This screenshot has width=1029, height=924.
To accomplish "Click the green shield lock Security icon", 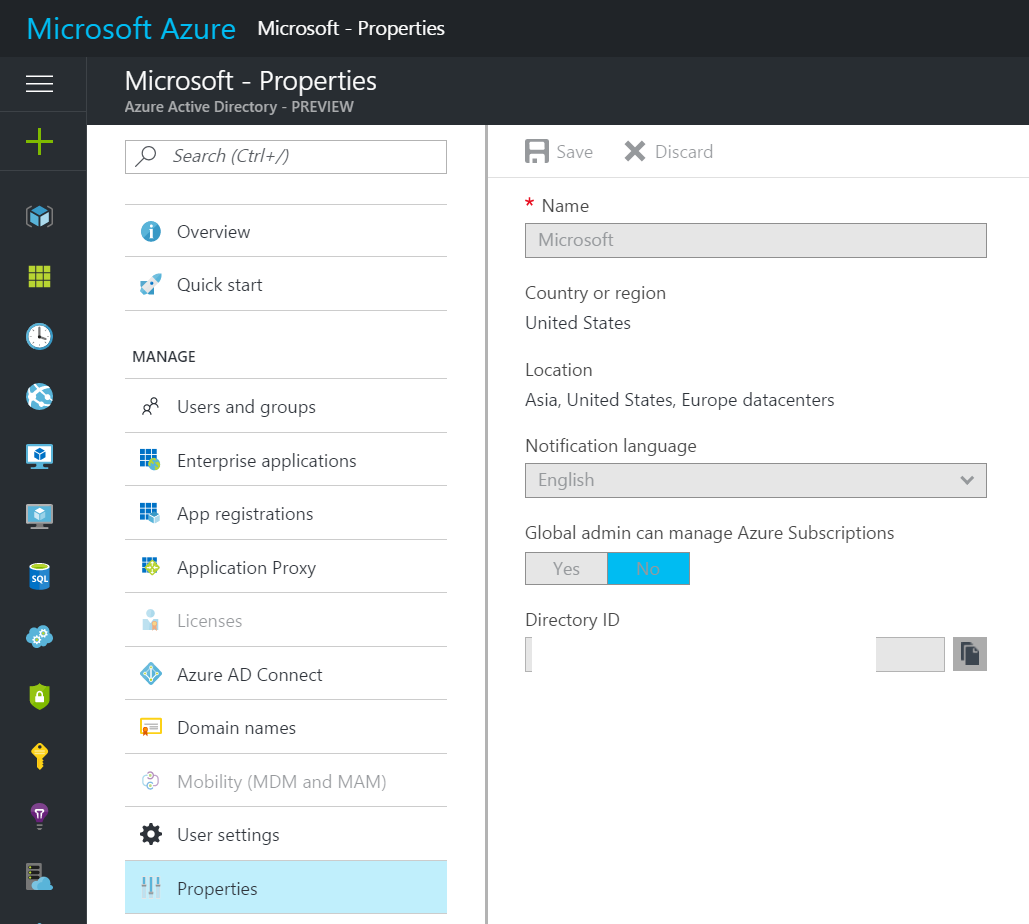I will click(x=40, y=697).
